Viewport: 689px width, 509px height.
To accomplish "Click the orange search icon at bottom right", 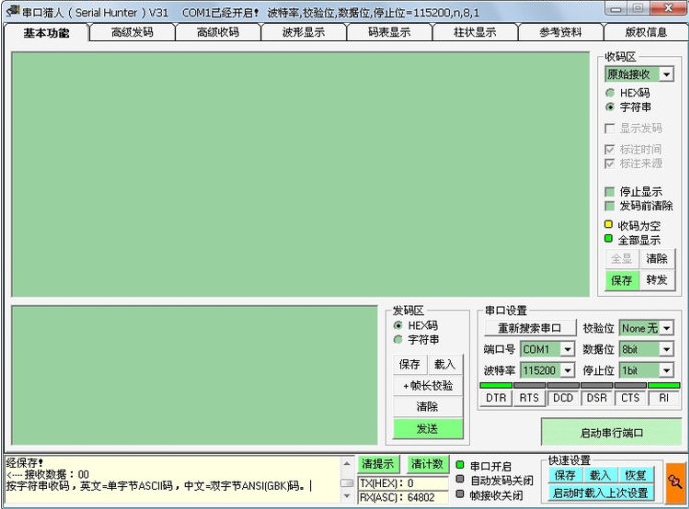I will 676,482.
